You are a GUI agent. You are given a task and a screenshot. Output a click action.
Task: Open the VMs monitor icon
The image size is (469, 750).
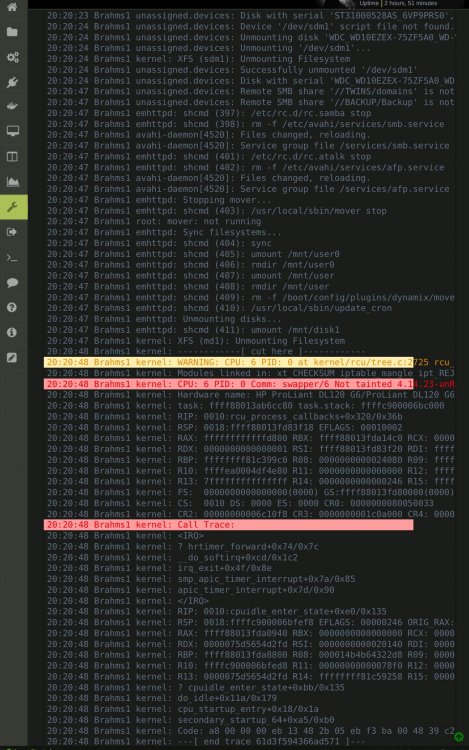(12, 131)
